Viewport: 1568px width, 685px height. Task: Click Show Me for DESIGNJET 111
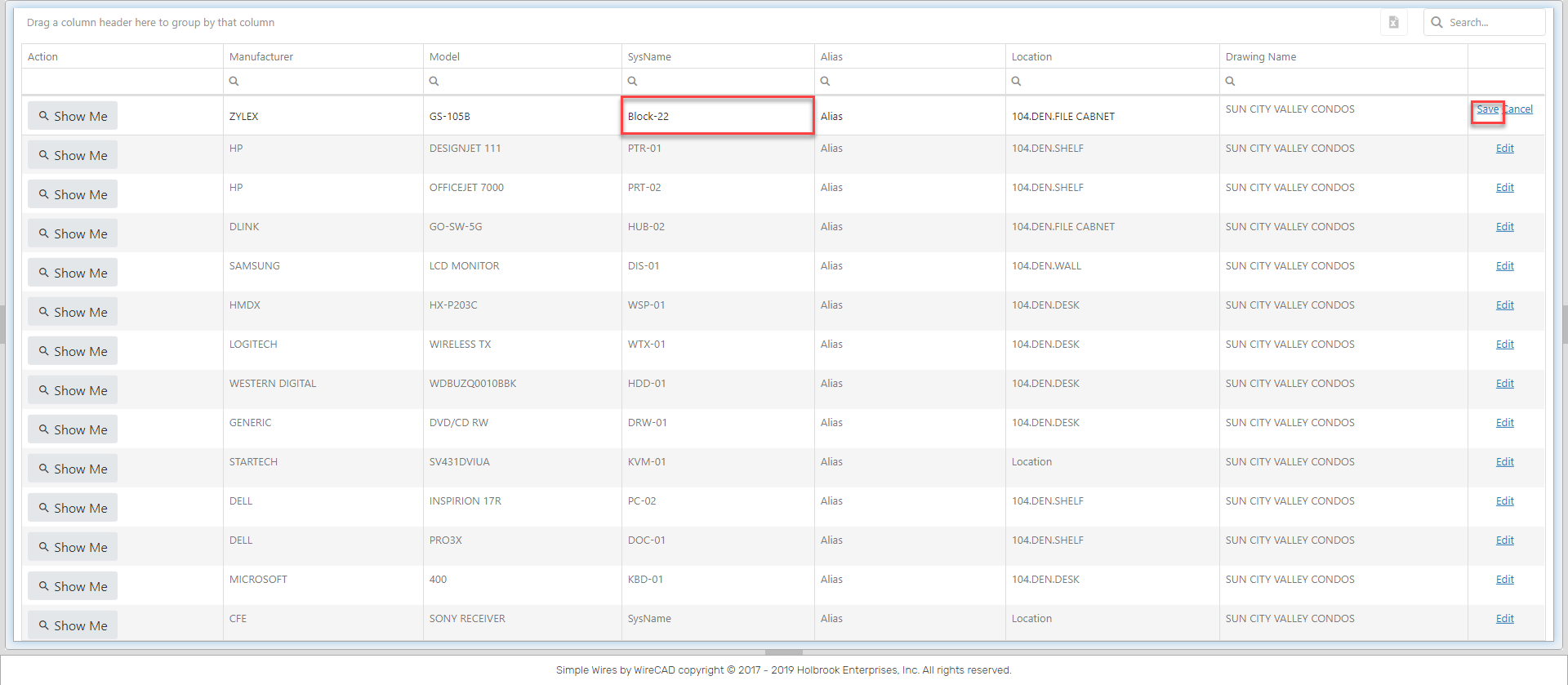[73, 155]
